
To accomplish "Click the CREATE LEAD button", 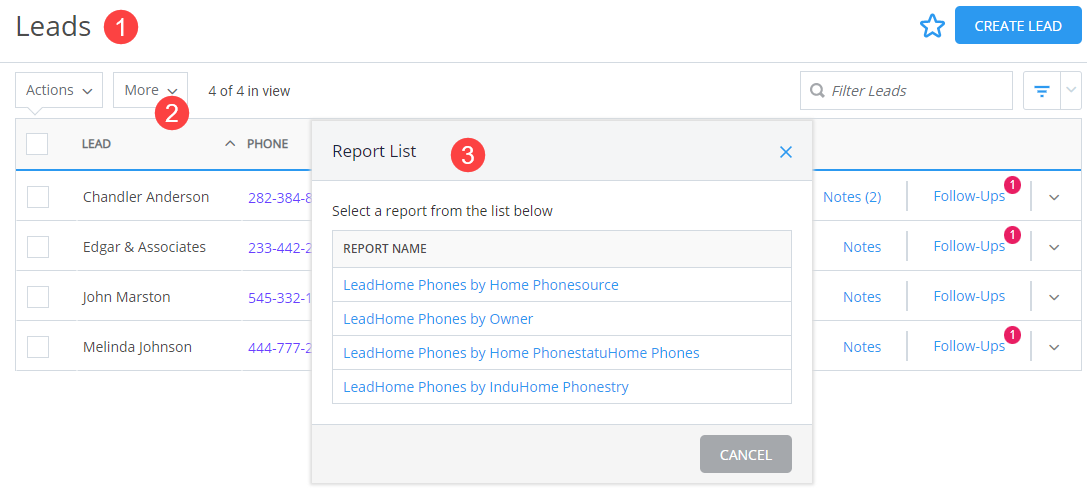I will (1018, 26).
